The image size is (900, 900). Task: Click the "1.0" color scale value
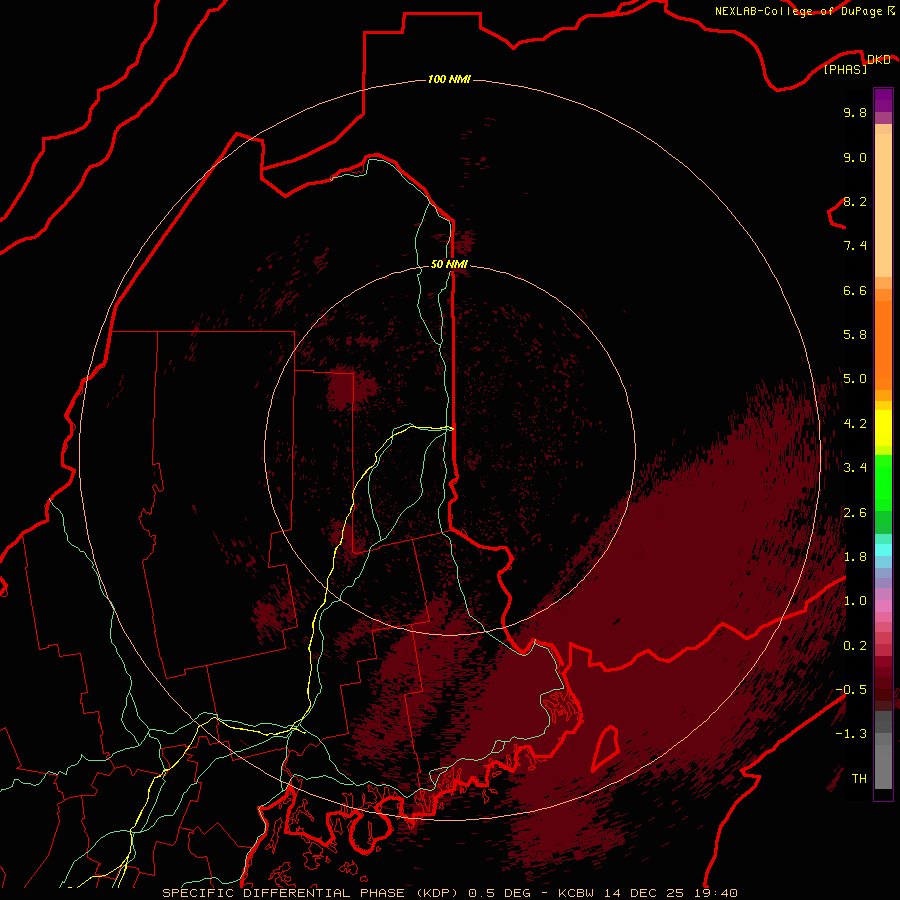point(855,601)
